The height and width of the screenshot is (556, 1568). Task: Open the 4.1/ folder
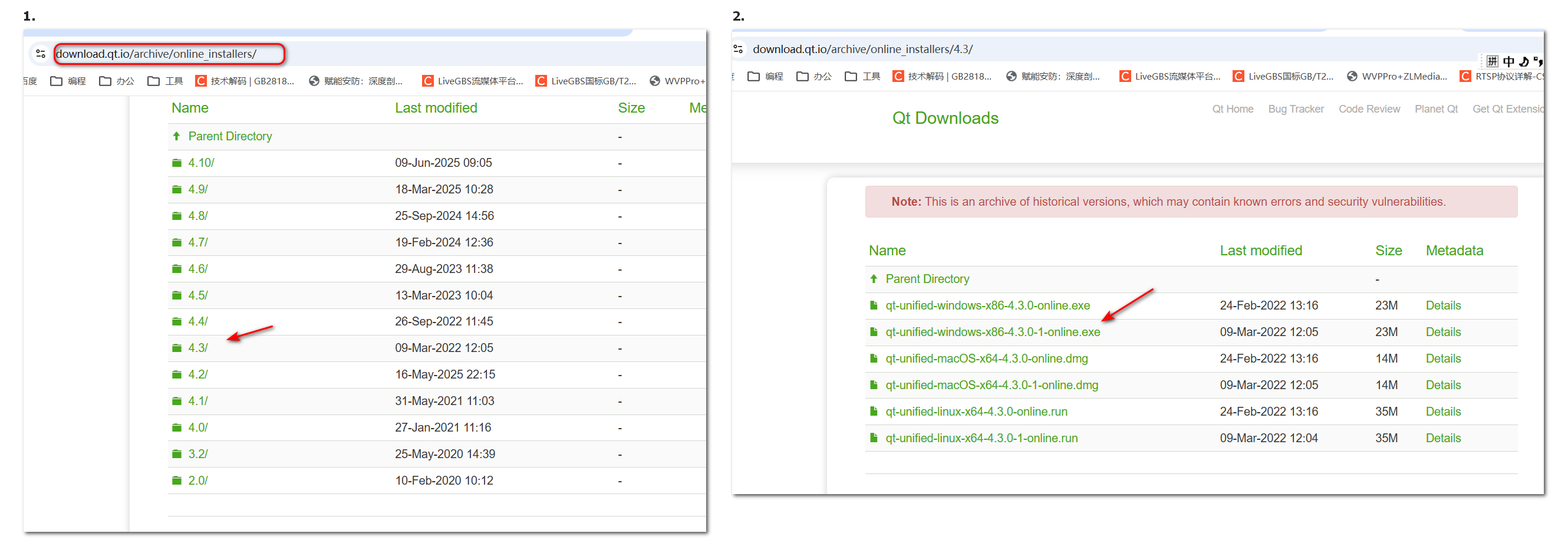pos(198,401)
